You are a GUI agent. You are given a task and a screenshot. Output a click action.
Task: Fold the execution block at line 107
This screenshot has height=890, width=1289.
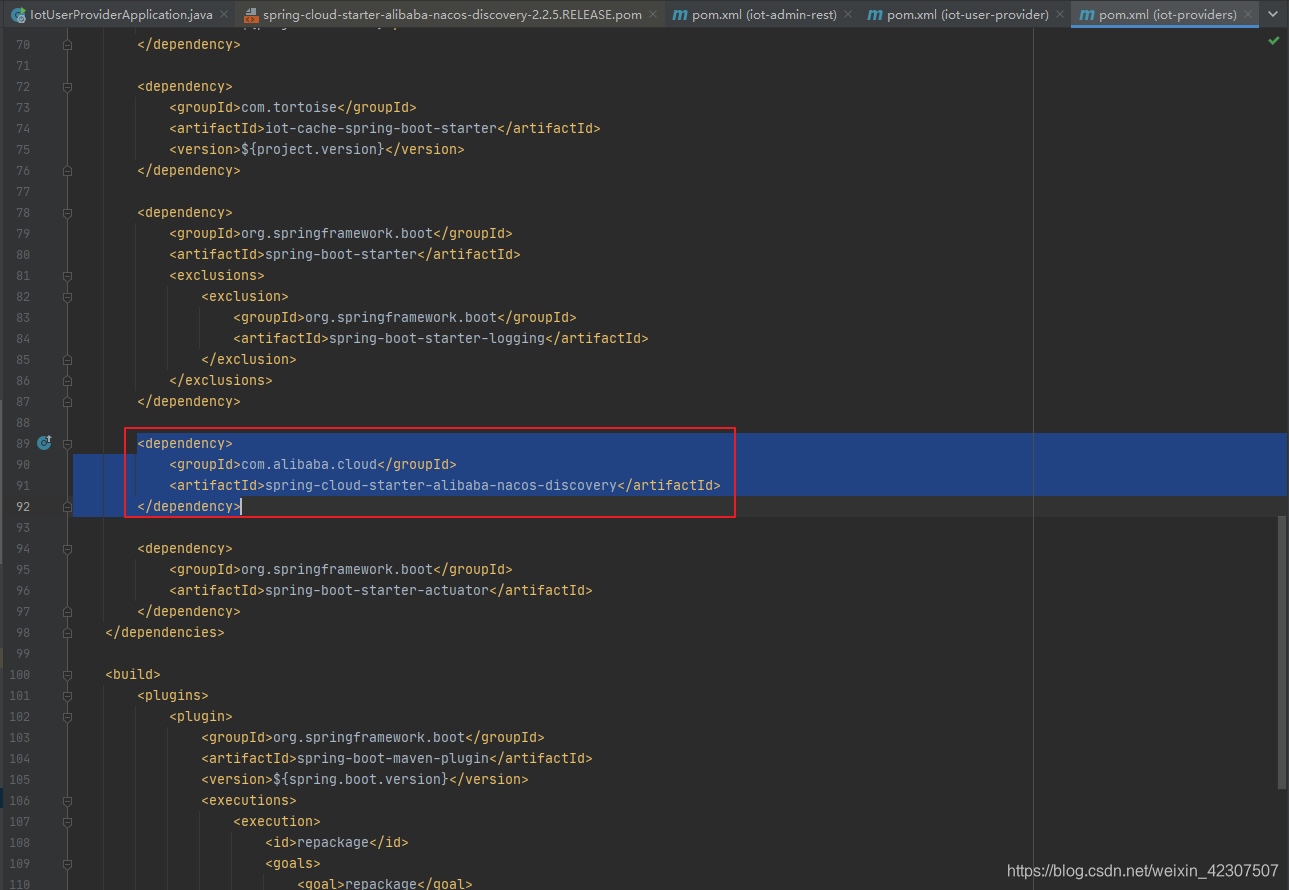(x=67, y=822)
